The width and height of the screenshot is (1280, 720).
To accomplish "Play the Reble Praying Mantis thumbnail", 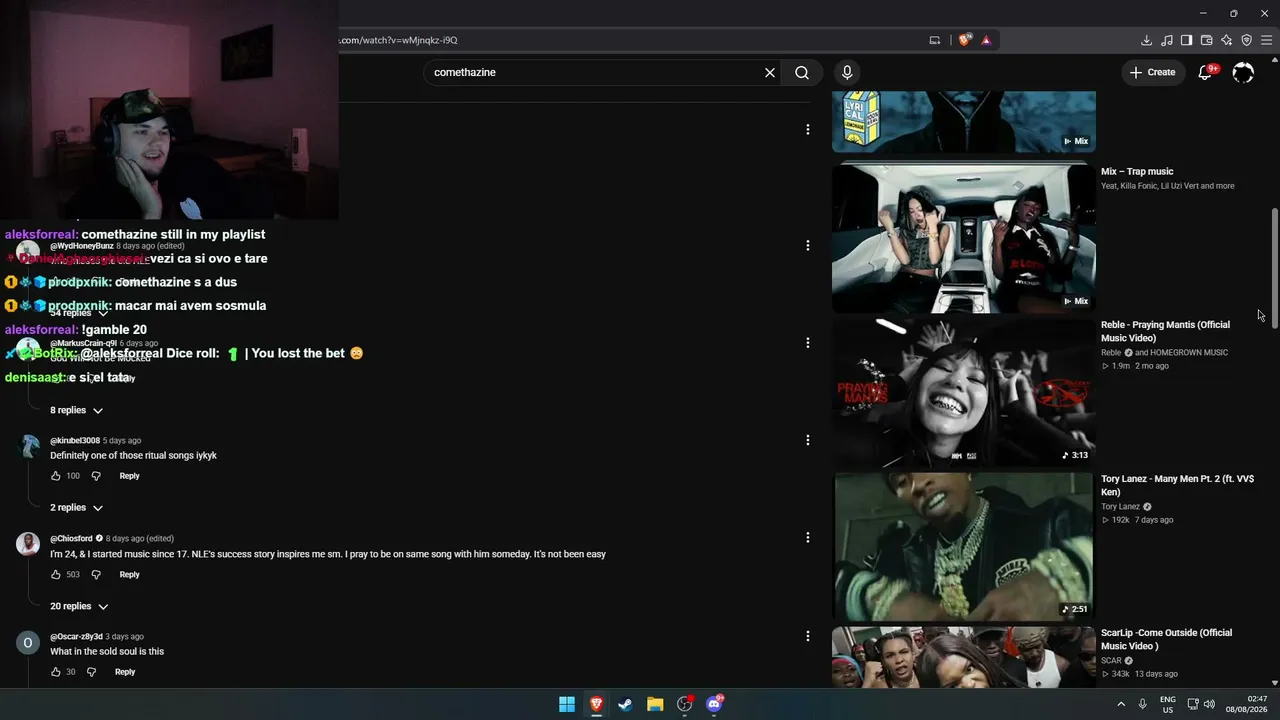I will tap(964, 392).
